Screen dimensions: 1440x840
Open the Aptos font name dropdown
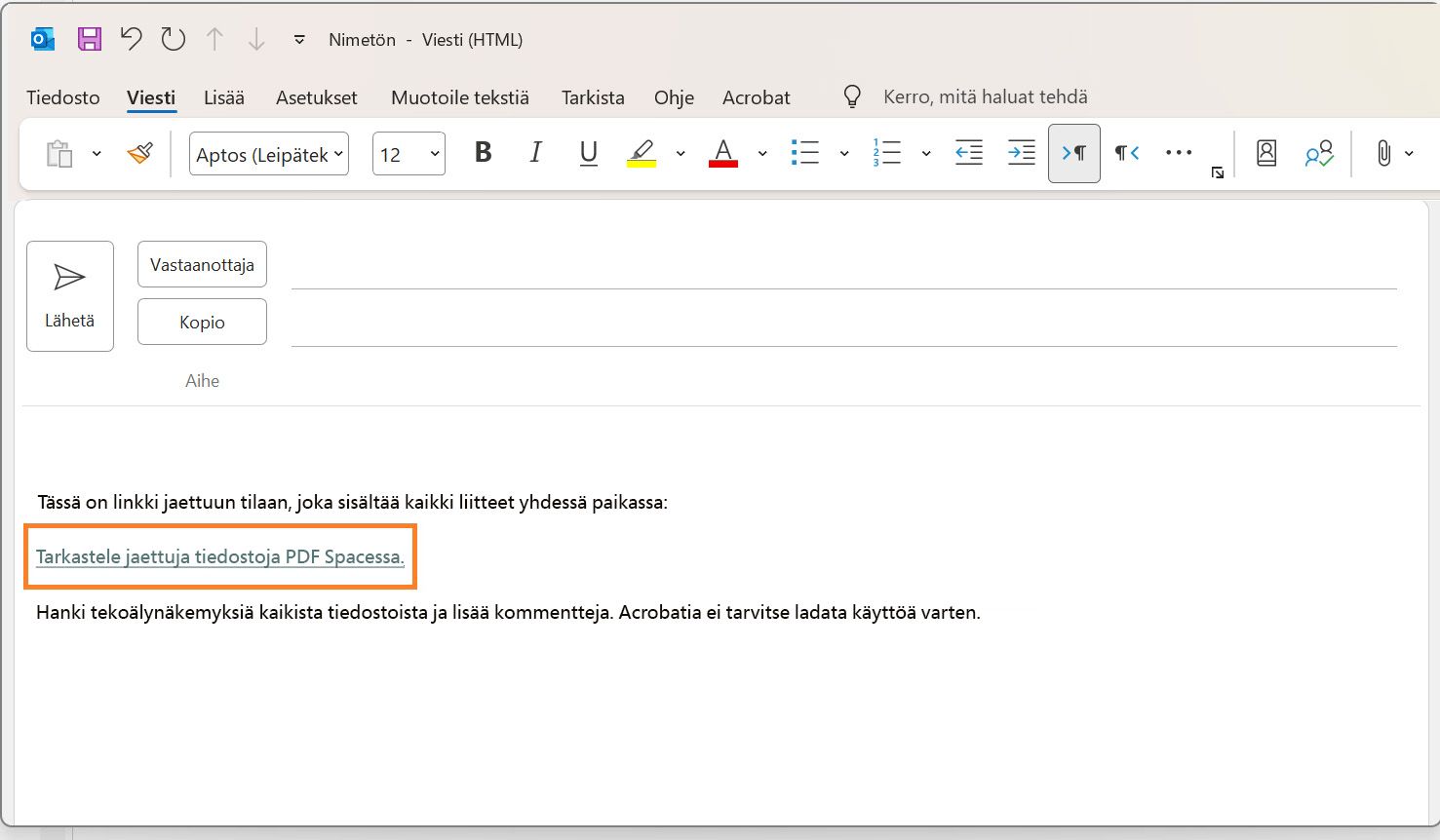tap(269, 154)
